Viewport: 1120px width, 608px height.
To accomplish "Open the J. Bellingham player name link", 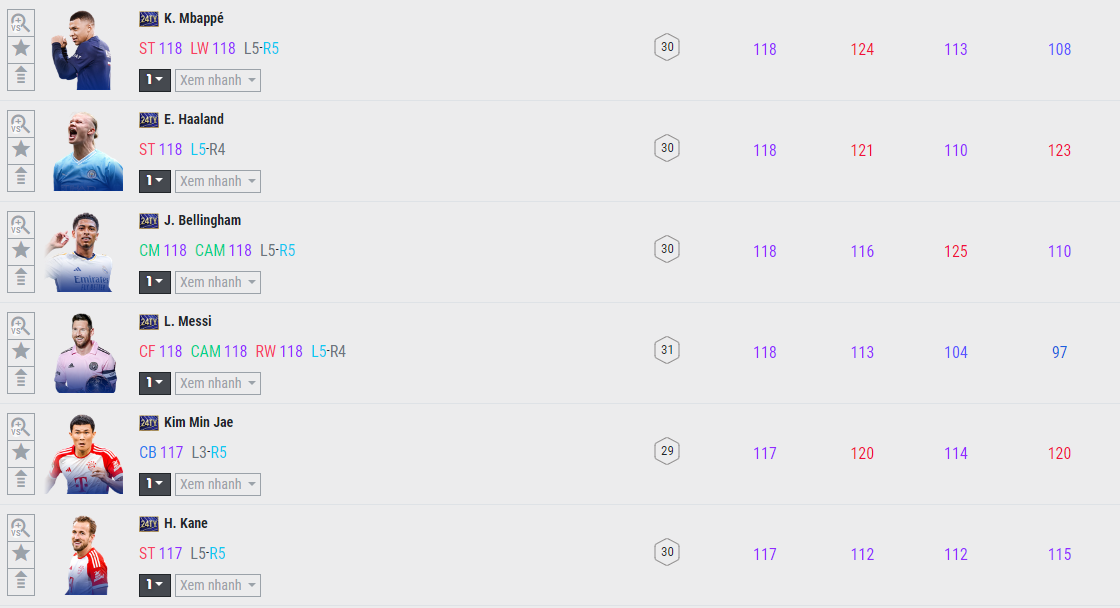I will pyautogui.click(x=203, y=220).
